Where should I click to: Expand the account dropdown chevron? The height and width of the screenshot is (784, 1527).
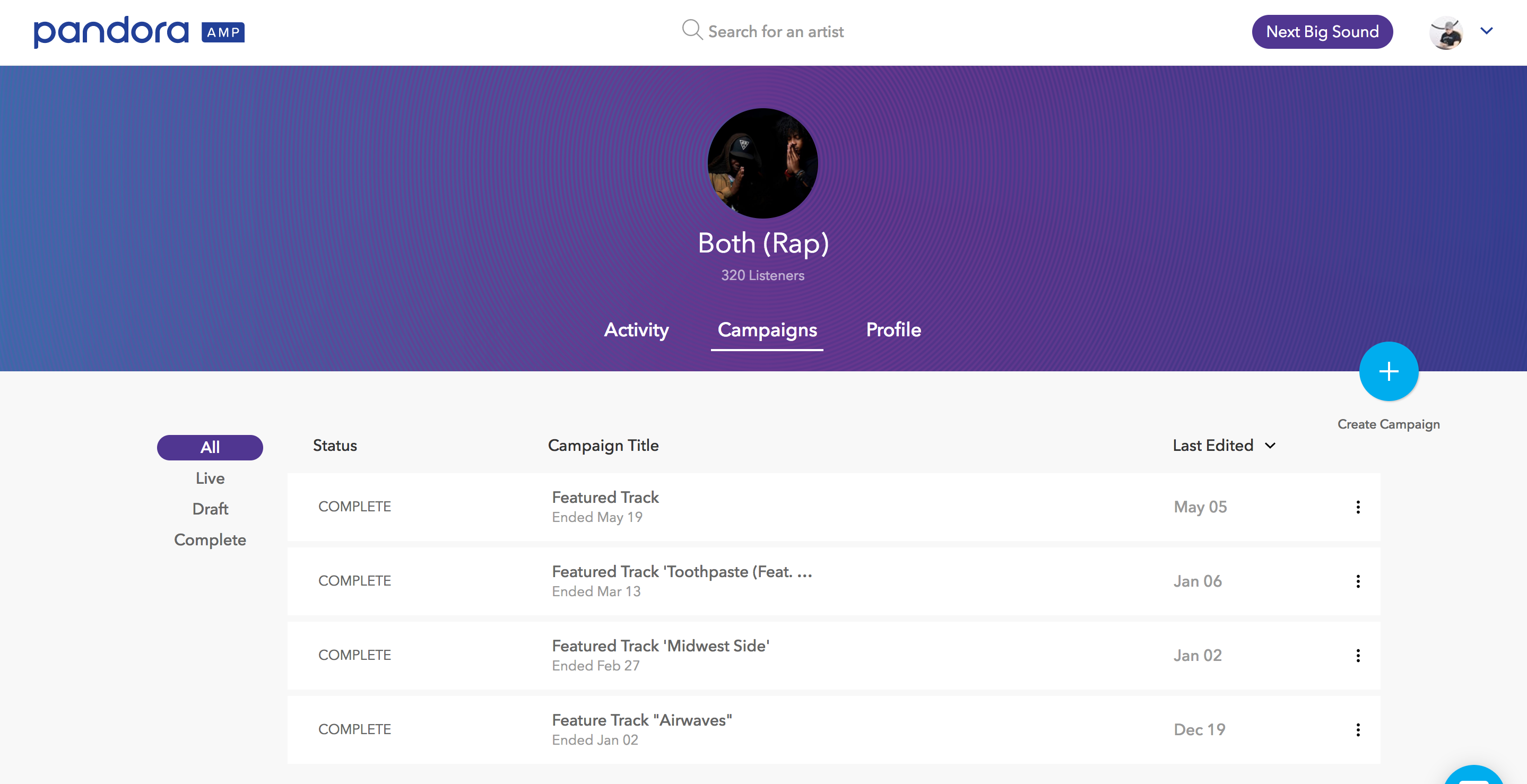tap(1486, 31)
